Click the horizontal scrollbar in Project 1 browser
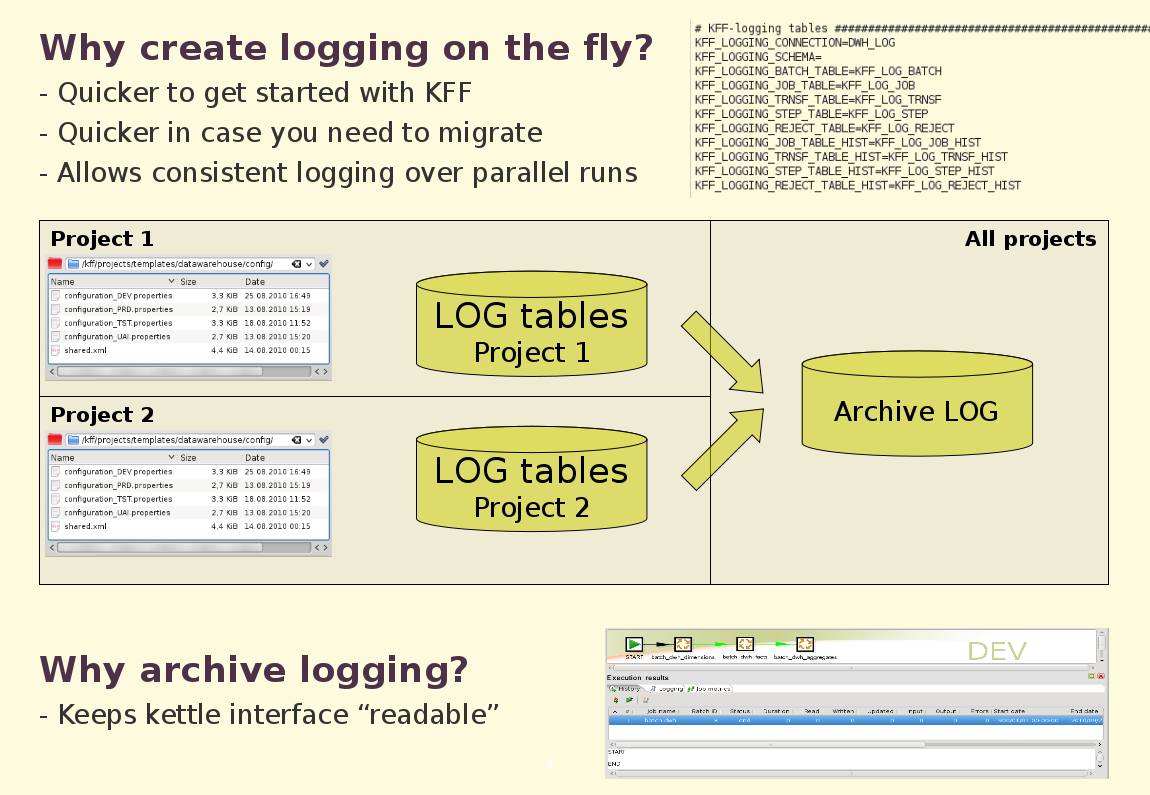 [x=184, y=371]
